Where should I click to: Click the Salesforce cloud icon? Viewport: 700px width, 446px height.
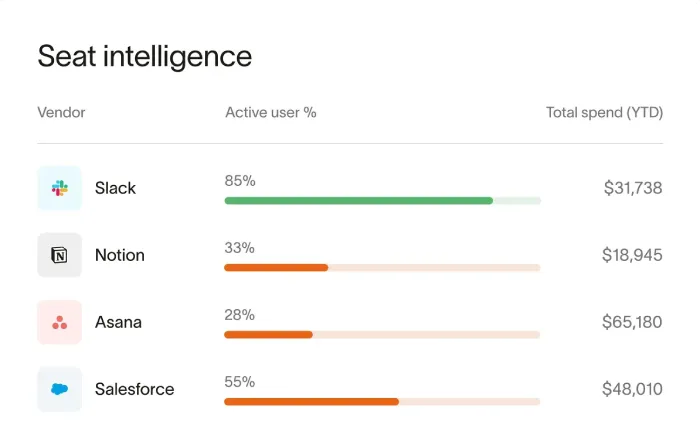(x=59, y=389)
